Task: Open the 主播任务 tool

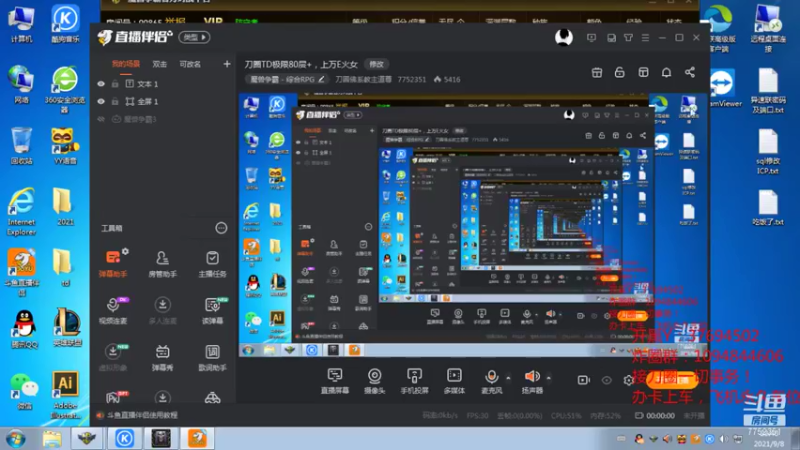Action: click(x=212, y=263)
